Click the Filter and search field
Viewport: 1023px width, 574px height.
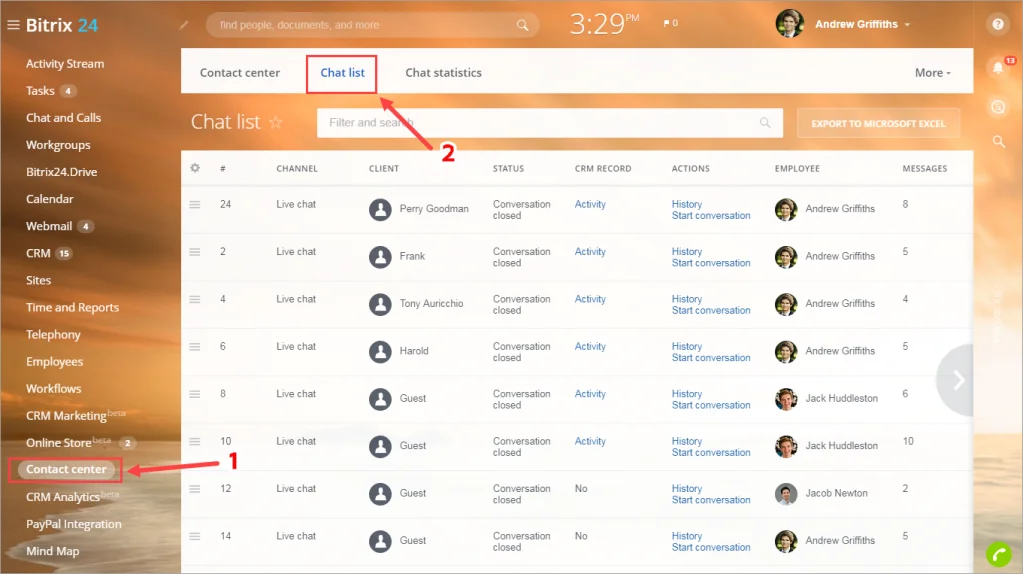549,123
